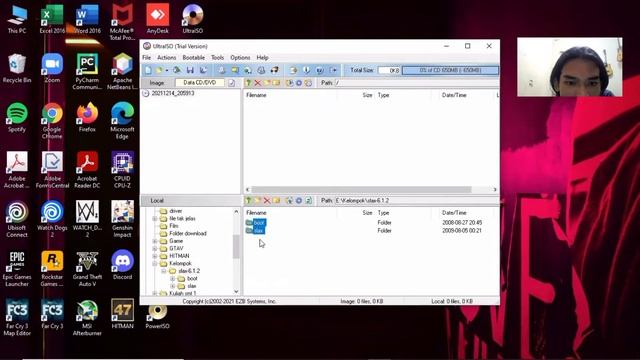Click the Data CD/DVD image type button
This screenshot has width=640, height=360.
[200, 83]
